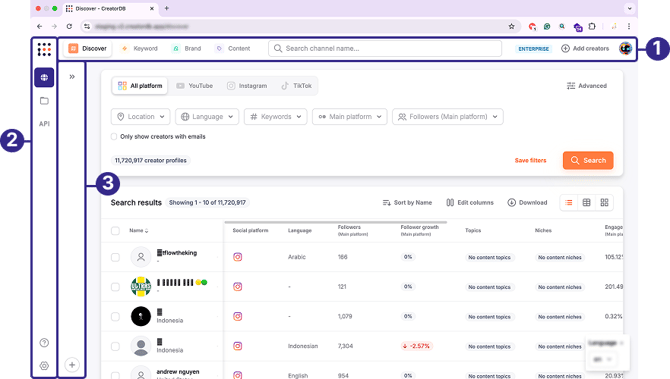Open the Language dropdown
This screenshot has width=670, height=379.
(207, 117)
